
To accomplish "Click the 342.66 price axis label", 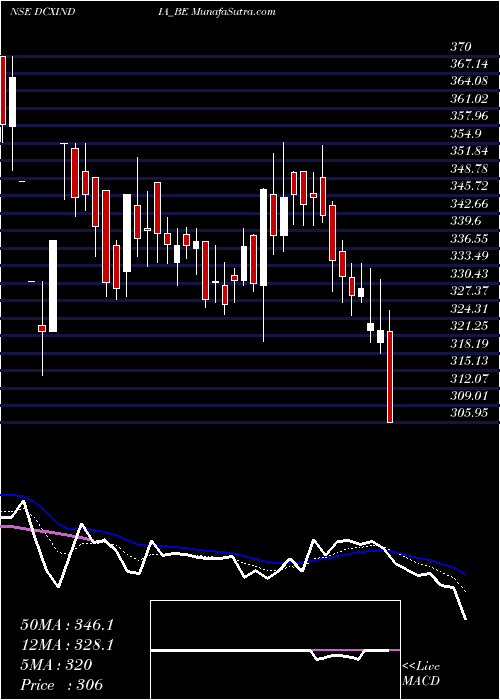I will coord(468,204).
